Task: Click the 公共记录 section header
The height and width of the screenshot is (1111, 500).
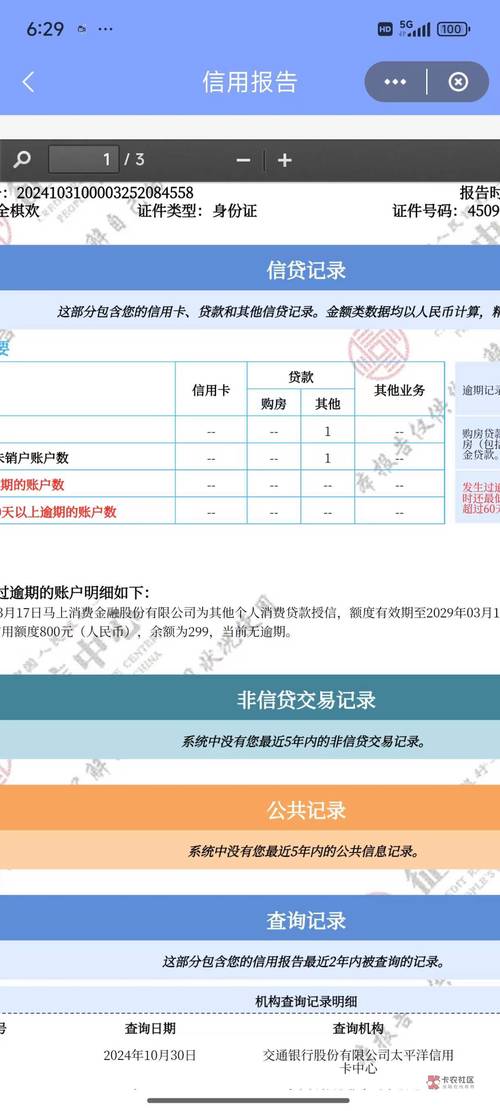Action: 306,810
